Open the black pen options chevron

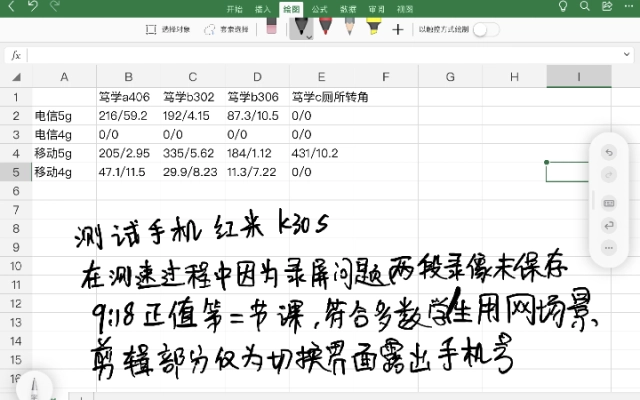click(x=309, y=37)
